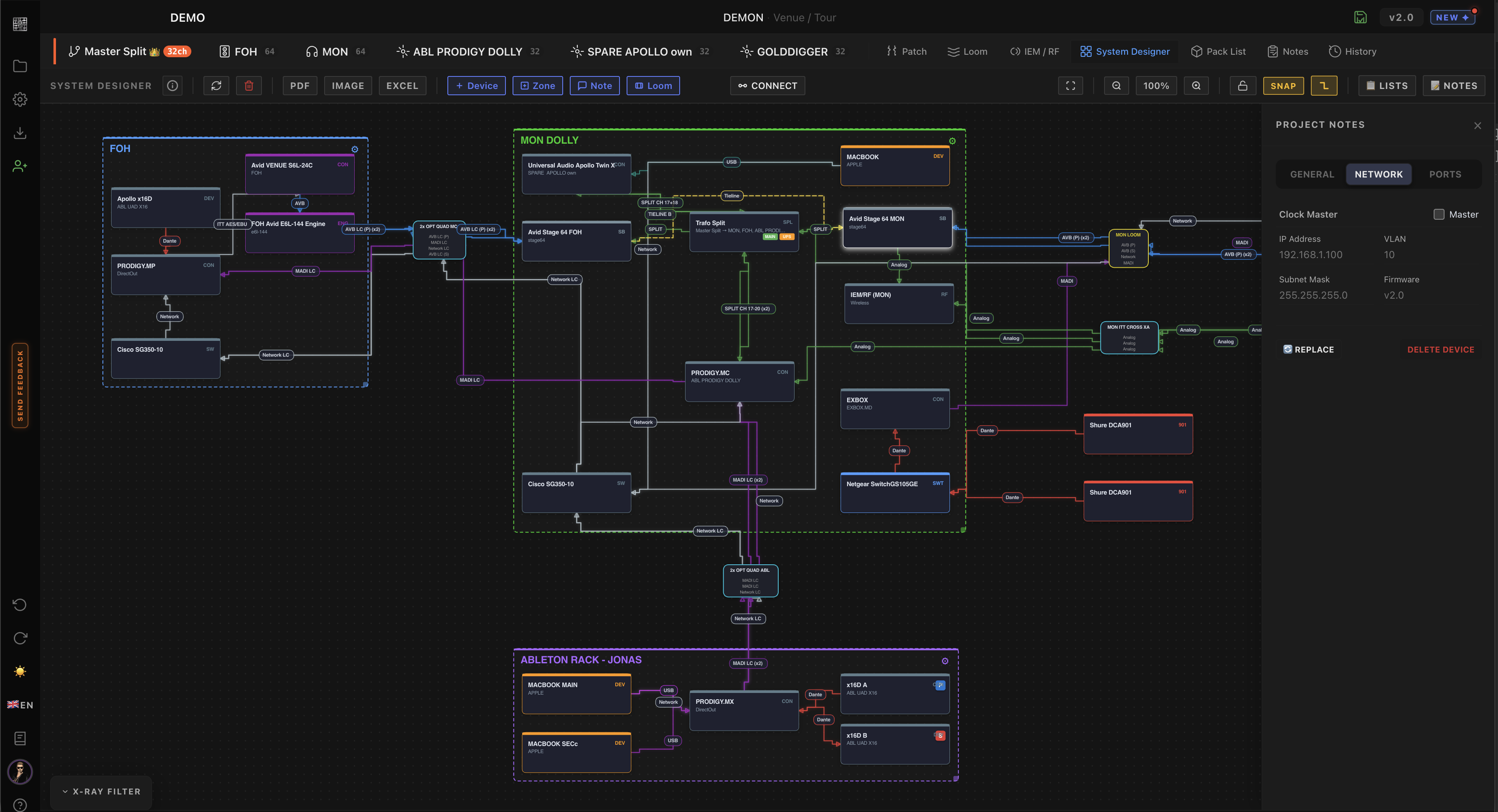
Task: Click the zoom in magnifier
Action: 1196,86
